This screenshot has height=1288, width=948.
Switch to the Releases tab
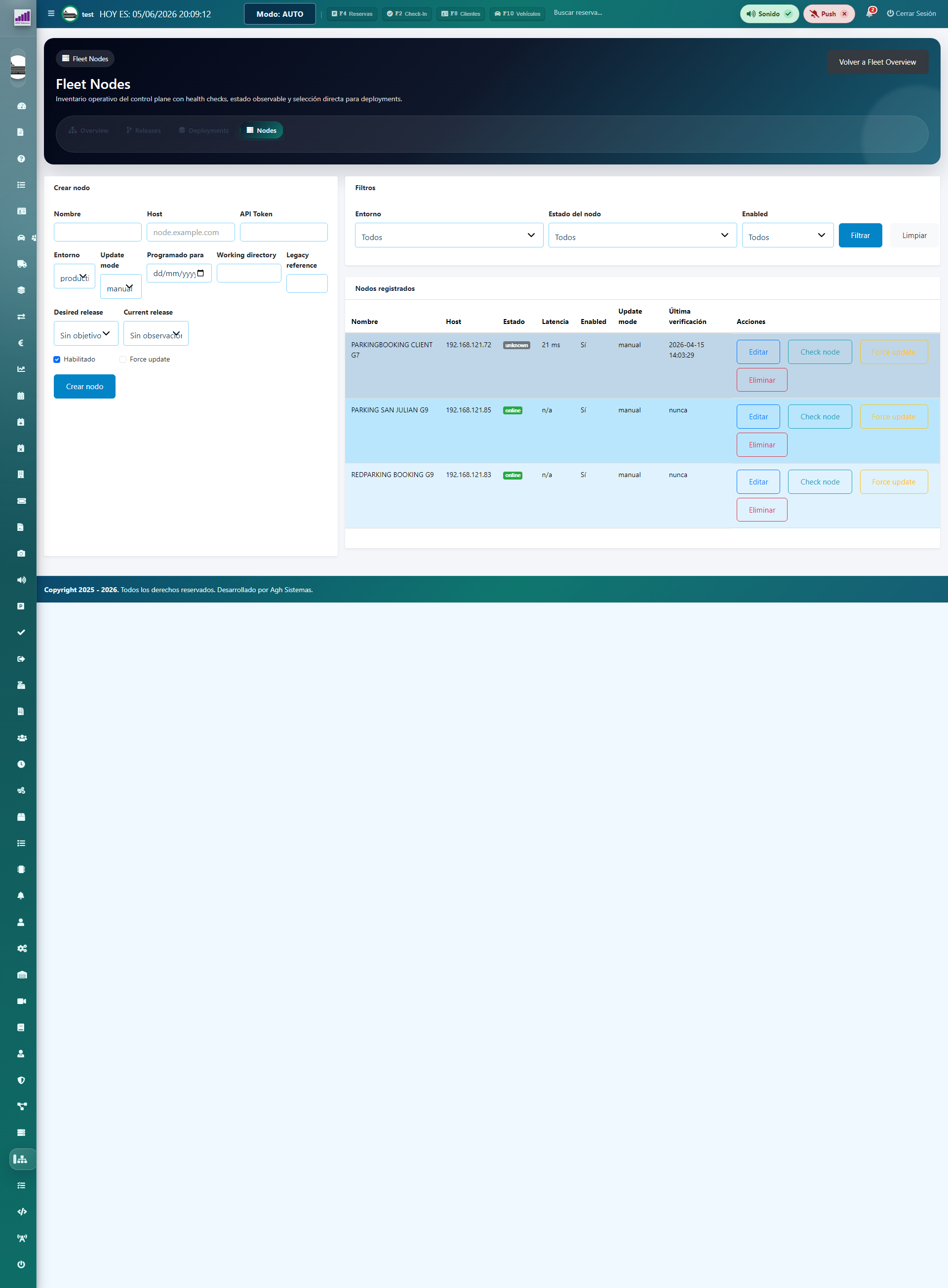click(x=144, y=130)
